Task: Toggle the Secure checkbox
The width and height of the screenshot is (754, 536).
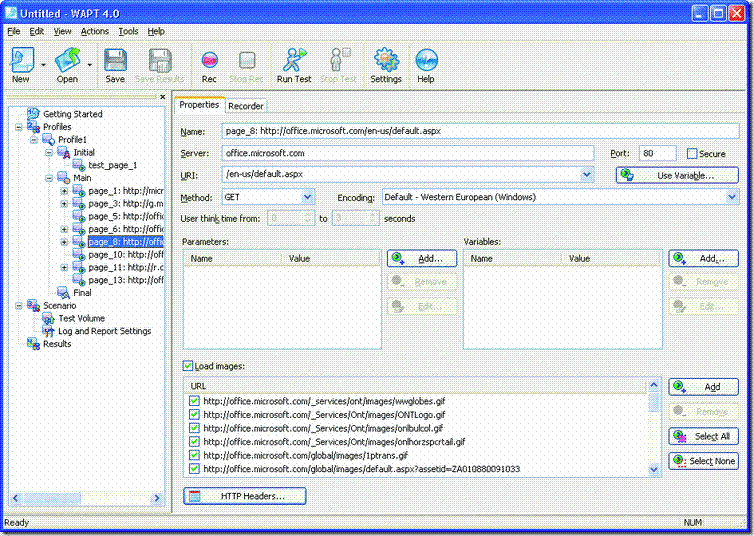Action: click(x=692, y=154)
